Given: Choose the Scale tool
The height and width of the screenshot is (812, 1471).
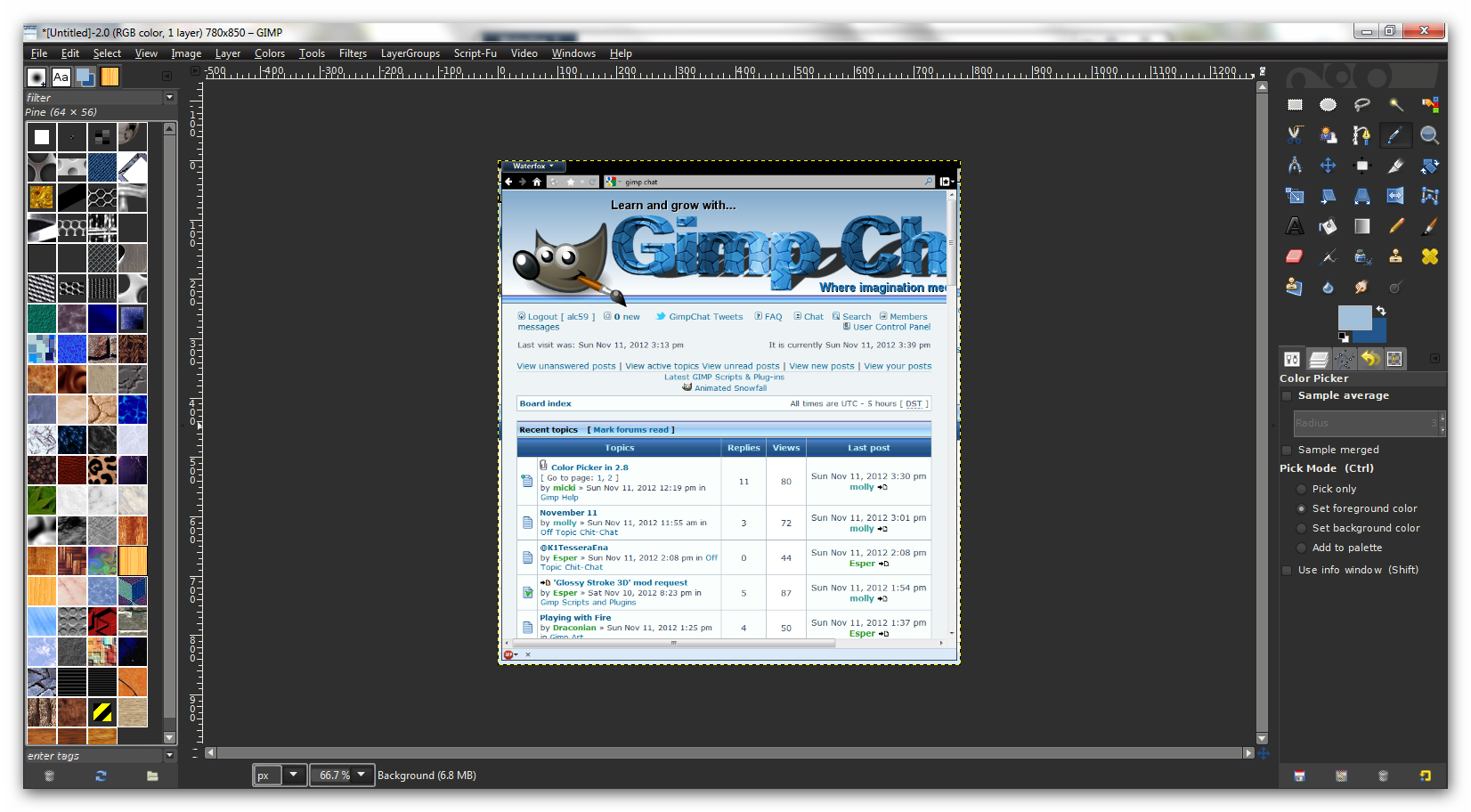Looking at the screenshot, I should (1295, 196).
